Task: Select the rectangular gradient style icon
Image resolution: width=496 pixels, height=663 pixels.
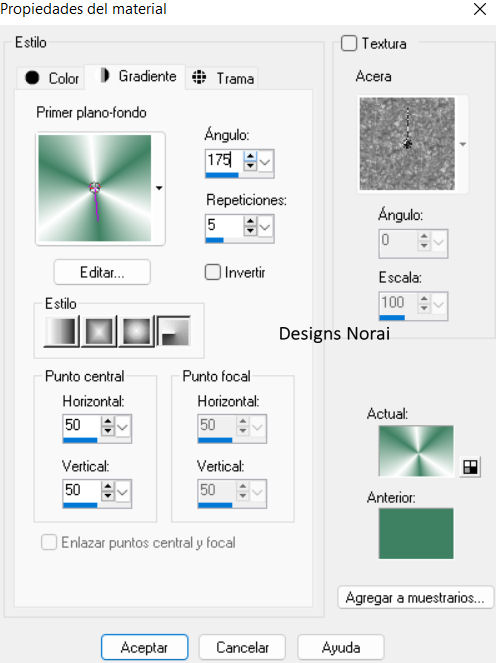Action: pyautogui.click(x=99, y=332)
